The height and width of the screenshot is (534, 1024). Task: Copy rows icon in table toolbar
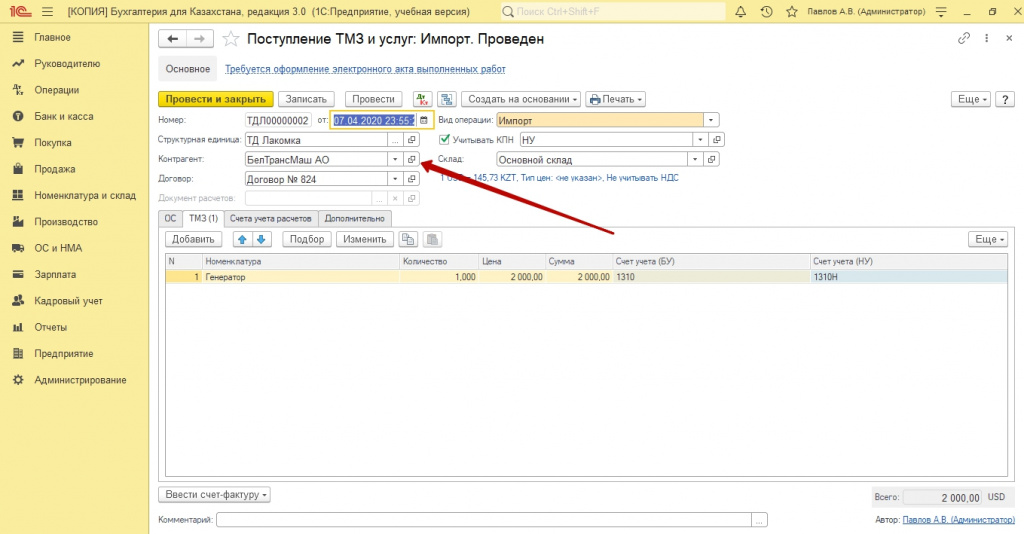click(408, 240)
